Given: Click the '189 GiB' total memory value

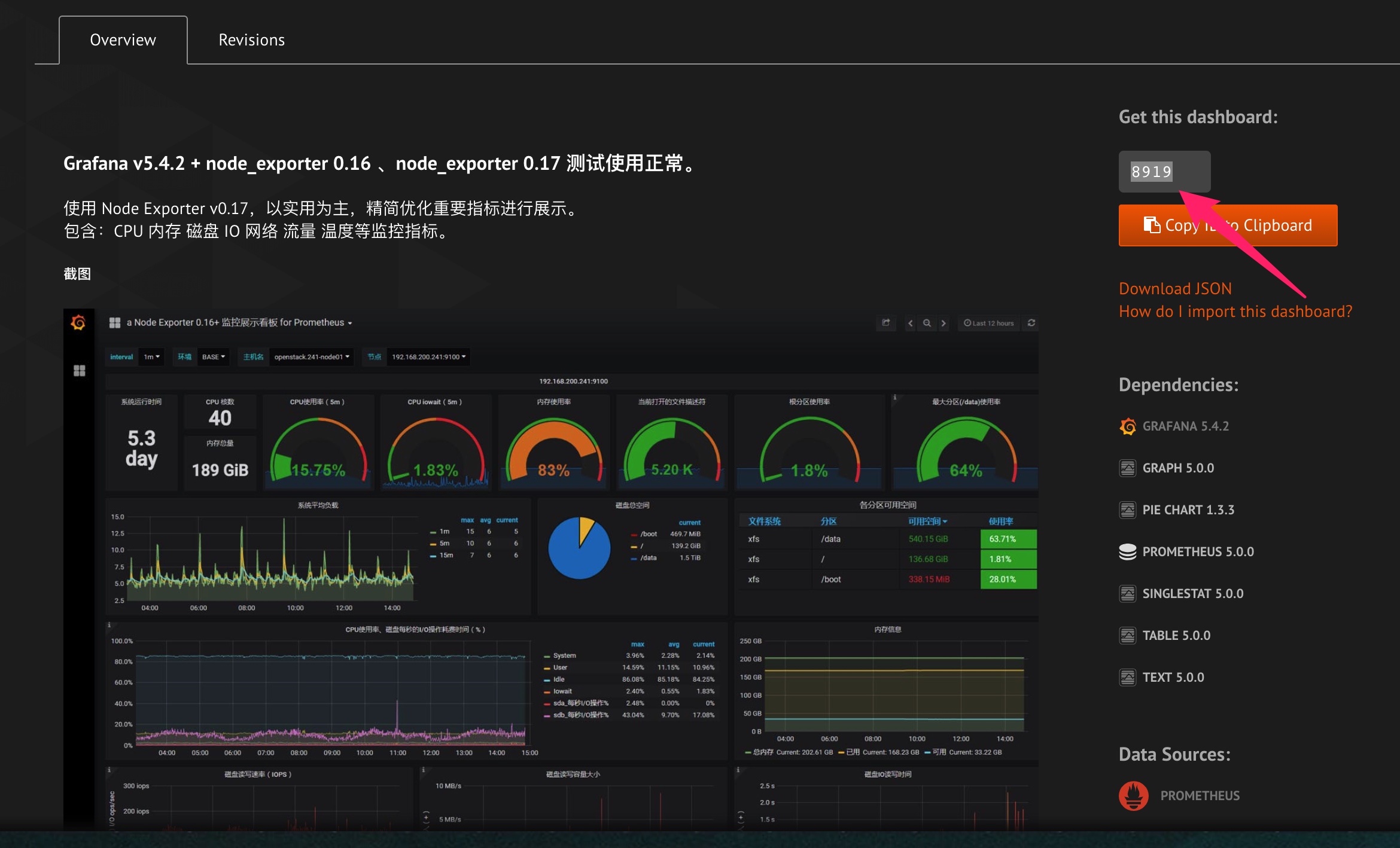Looking at the screenshot, I should pos(220,470).
